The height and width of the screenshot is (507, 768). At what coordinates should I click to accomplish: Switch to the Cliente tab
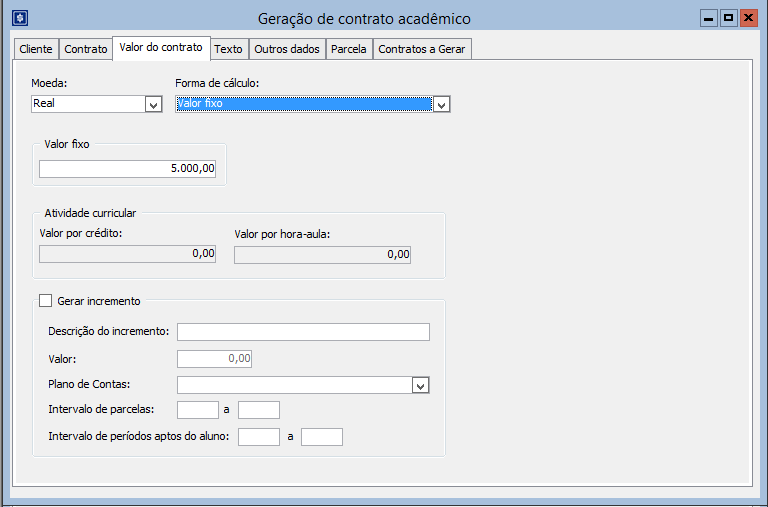pyautogui.click(x=35, y=49)
